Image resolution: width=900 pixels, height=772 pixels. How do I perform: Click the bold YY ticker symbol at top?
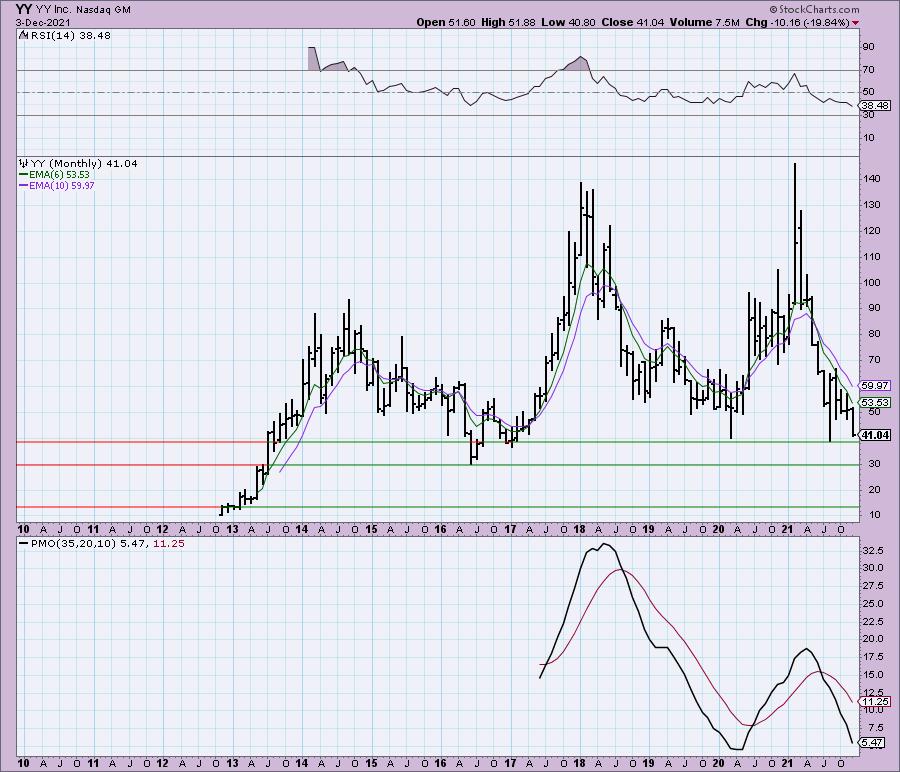(x=24, y=9)
